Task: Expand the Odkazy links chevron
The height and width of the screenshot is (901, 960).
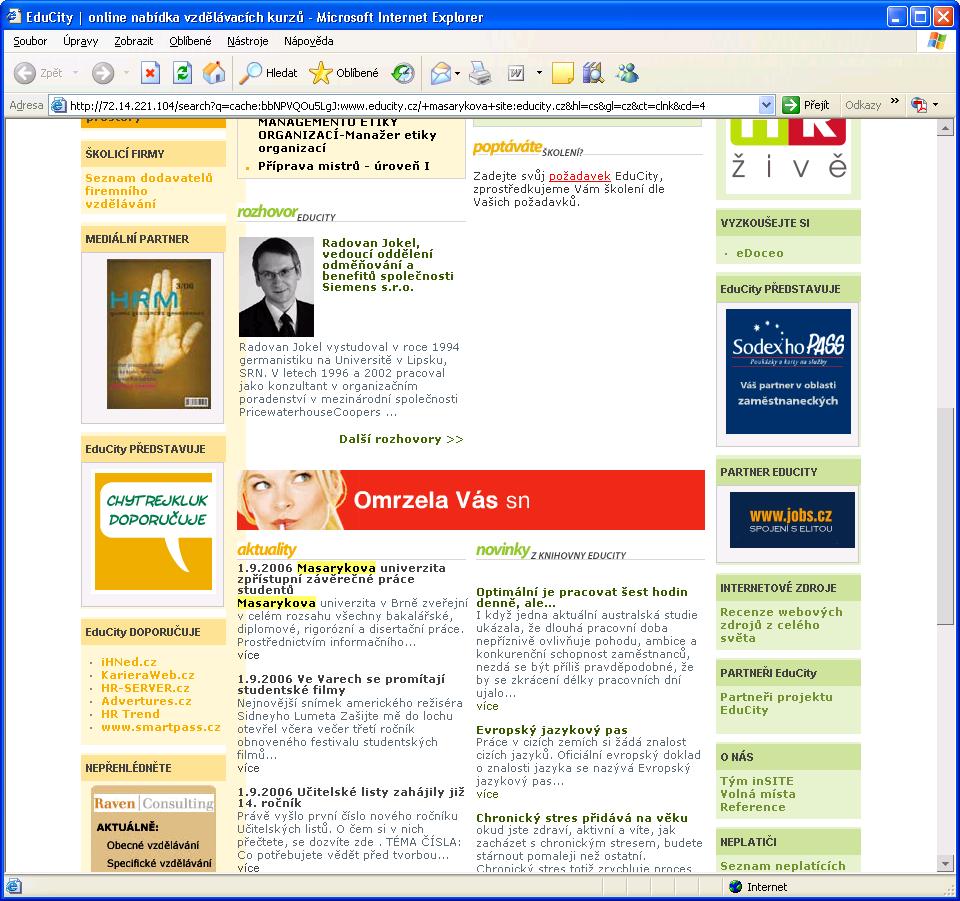Action: [895, 102]
